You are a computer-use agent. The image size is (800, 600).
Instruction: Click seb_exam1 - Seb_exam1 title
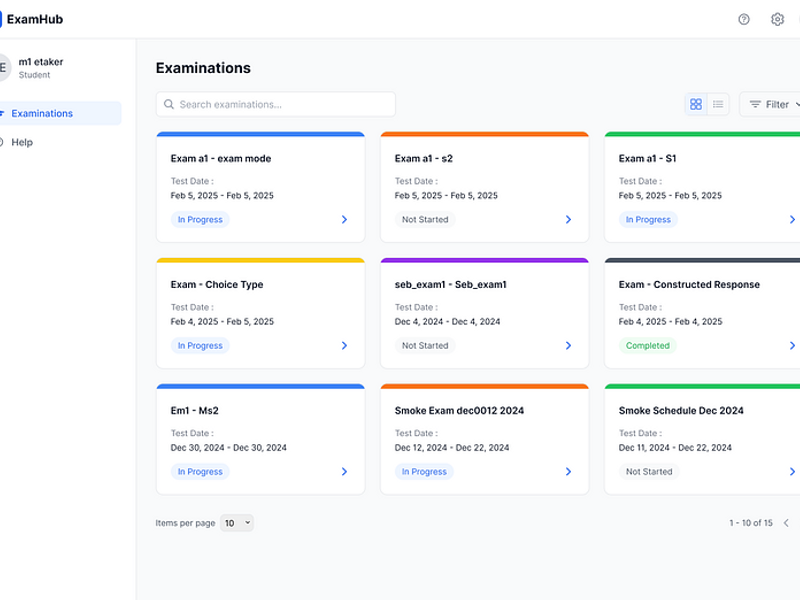451,285
